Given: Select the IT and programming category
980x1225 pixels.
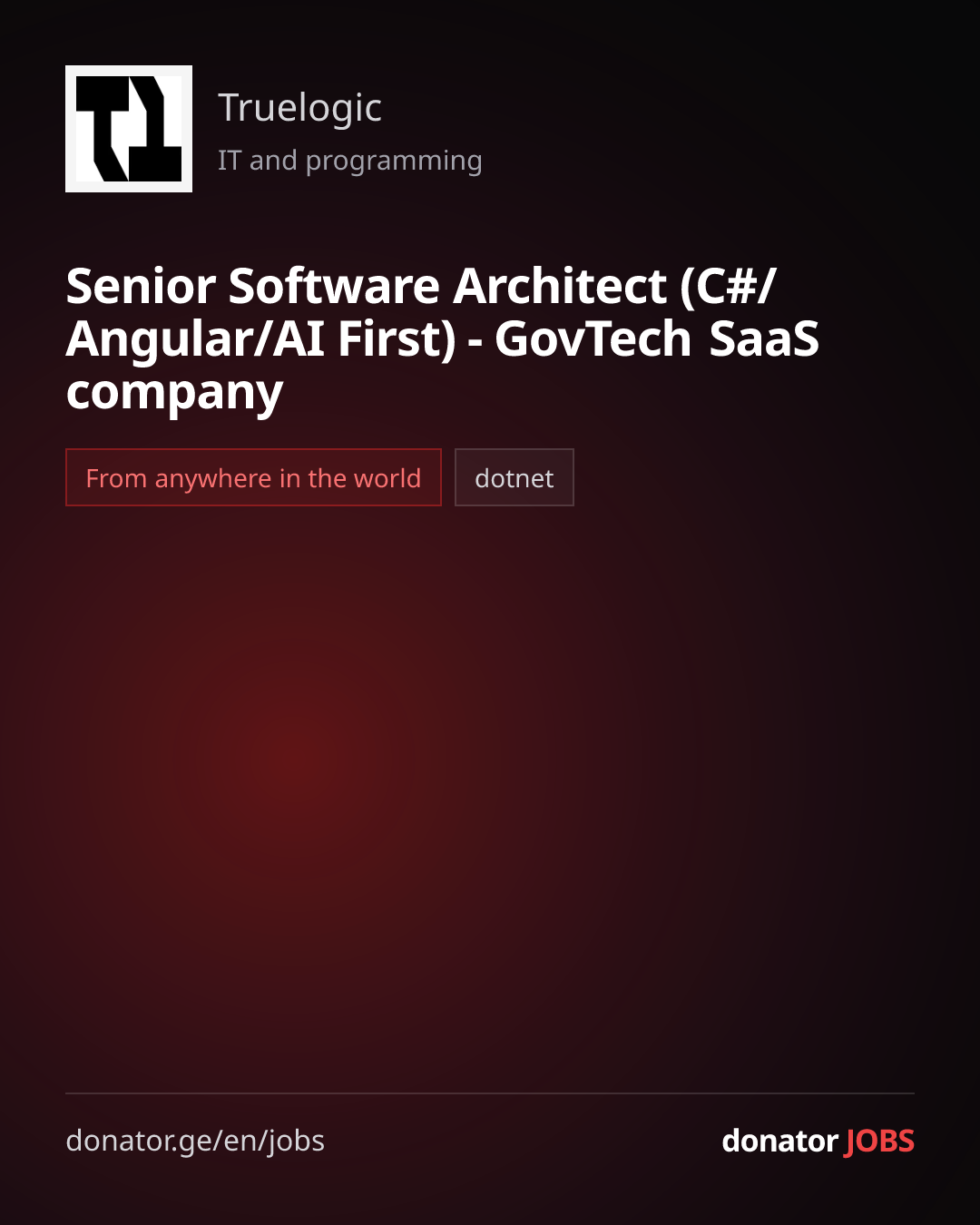Looking at the screenshot, I should point(349,161).
